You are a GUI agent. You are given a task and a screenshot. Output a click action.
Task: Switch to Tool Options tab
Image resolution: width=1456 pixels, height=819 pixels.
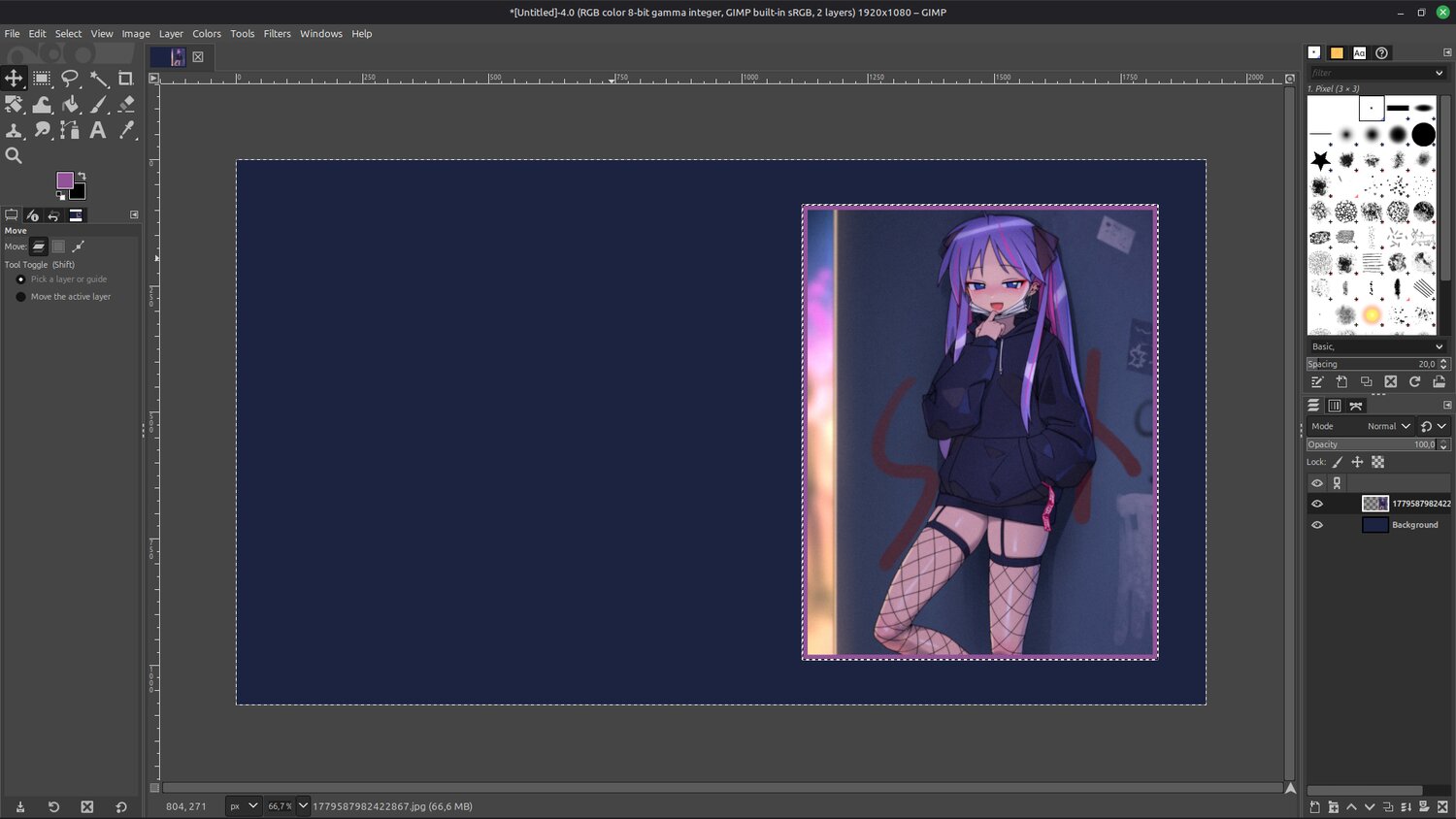(12, 215)
